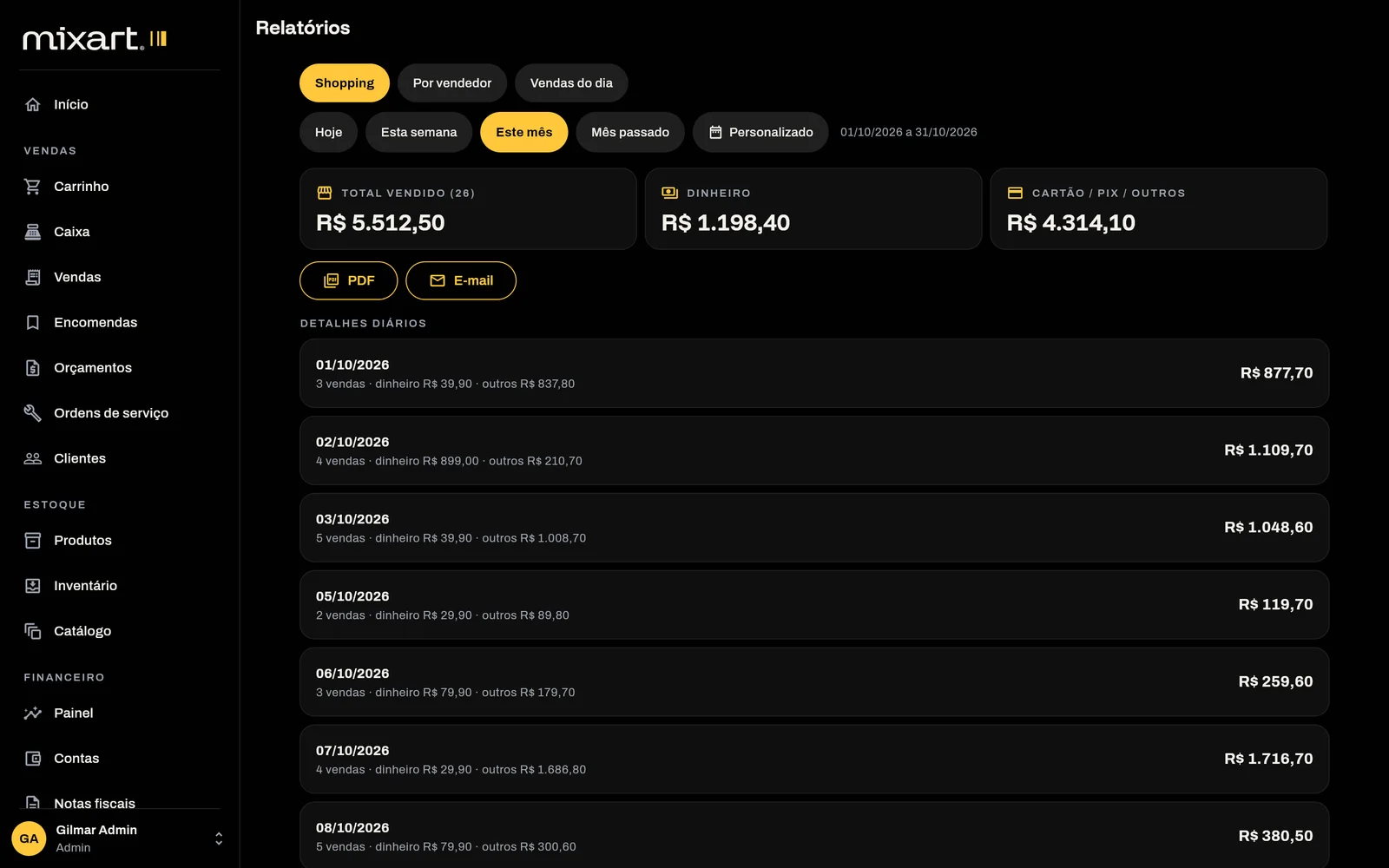This screenshot has height=868, width=1389.
Task: Click the Início home icon
Action: click(x=33, y=104)
